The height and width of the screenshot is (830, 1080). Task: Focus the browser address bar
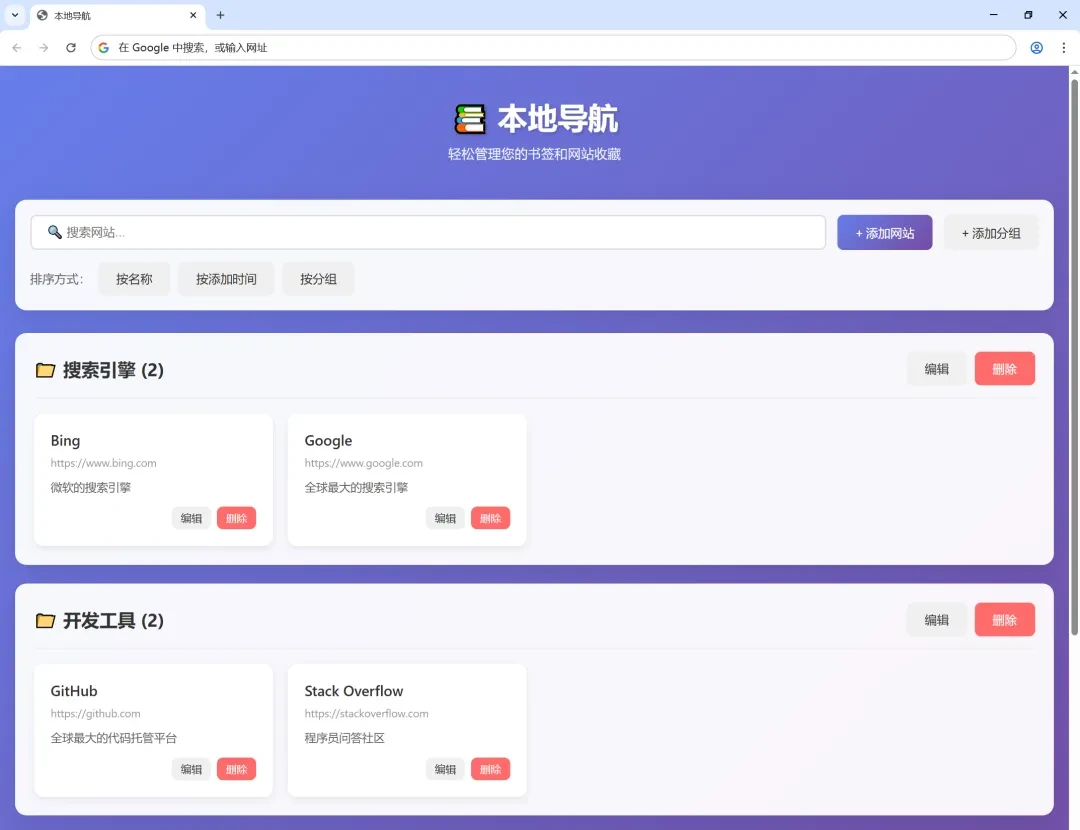tap(553, 48)
